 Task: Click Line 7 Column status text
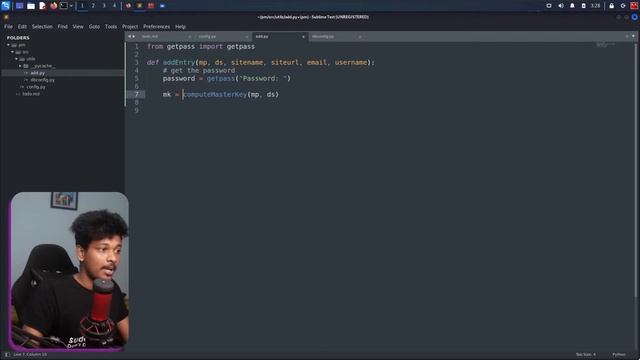point(30,354)
